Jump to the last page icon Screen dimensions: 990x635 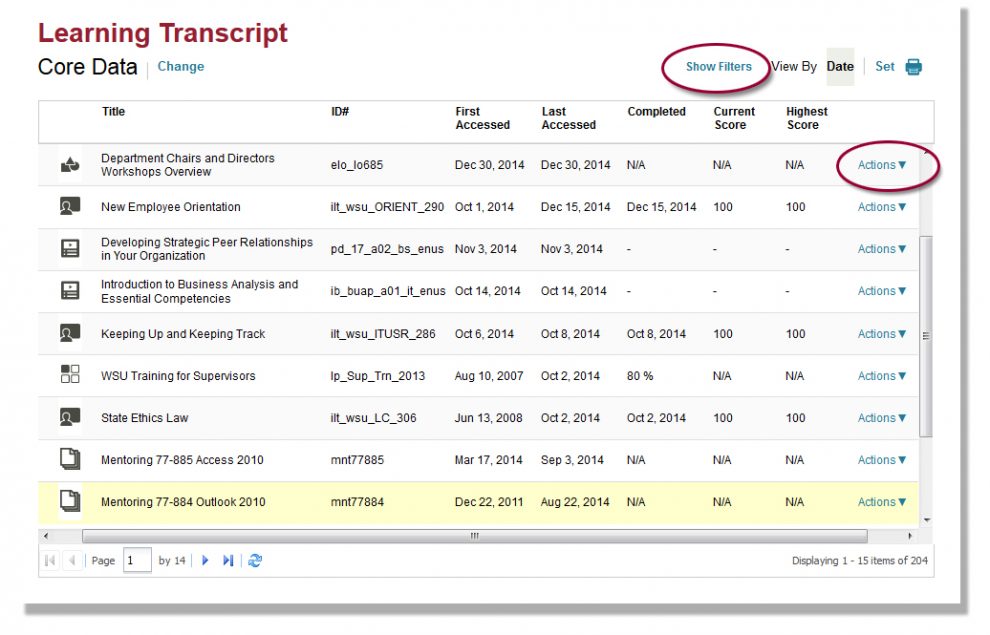pos(227,560)
